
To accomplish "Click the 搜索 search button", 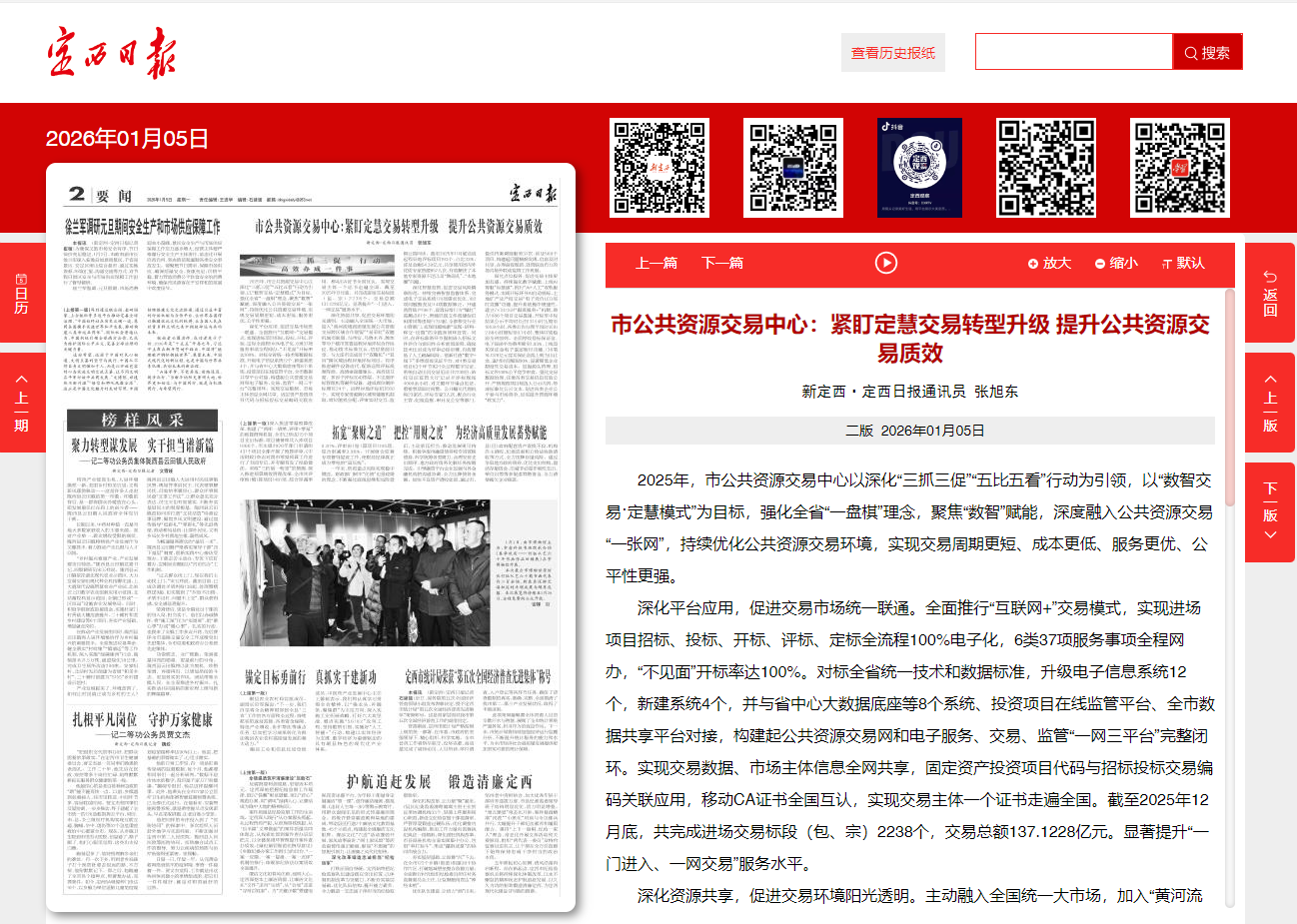I will click(x=1207, y=53).
